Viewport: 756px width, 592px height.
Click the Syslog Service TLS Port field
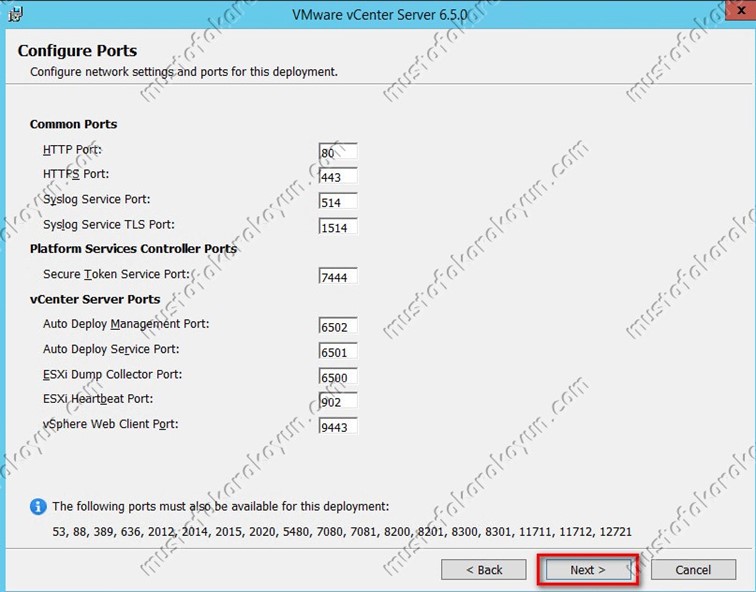point(338,227)
